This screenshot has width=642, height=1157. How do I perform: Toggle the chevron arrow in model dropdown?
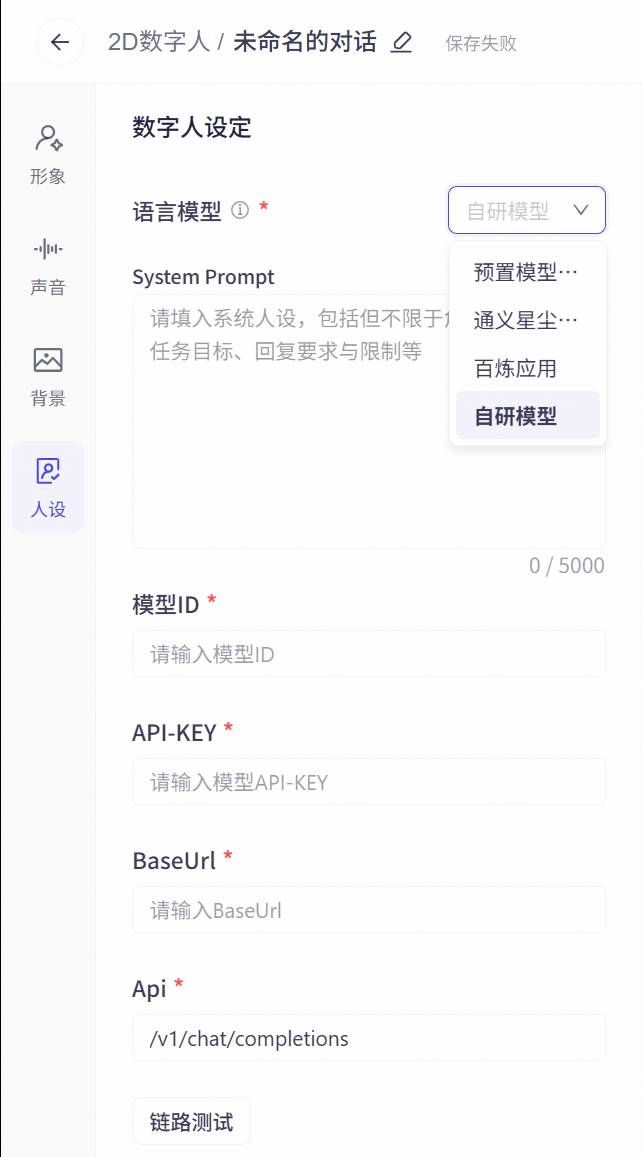pos(581,210)
